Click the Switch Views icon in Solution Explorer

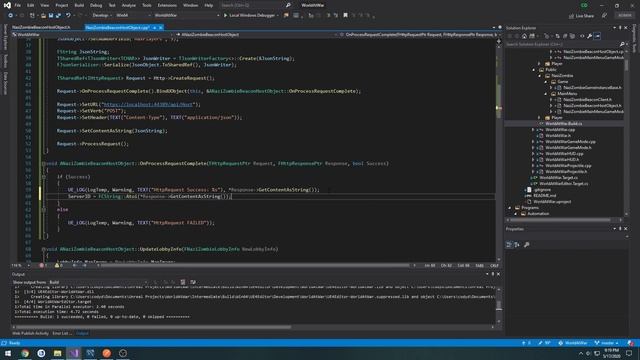[x=532, y=36]
